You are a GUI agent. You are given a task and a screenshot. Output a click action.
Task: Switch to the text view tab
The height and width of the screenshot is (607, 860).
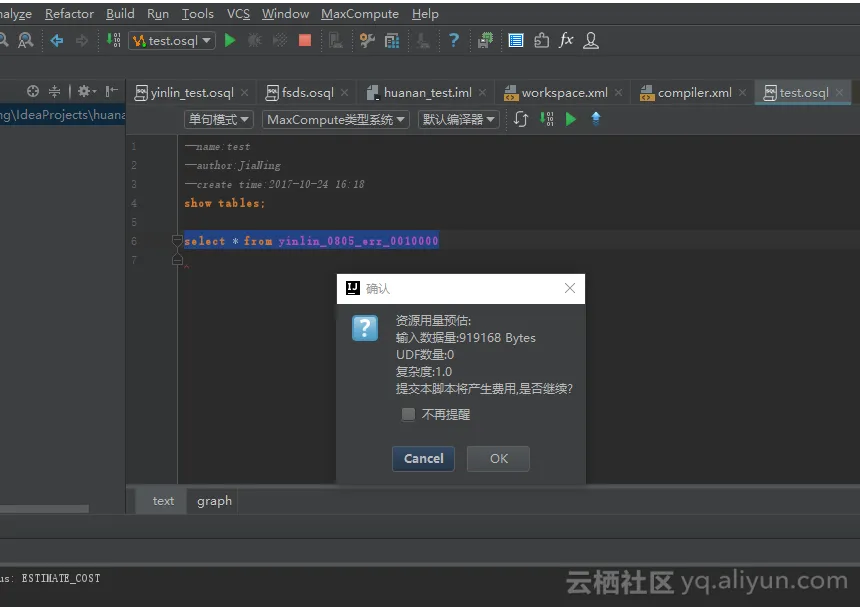point(163,501)
